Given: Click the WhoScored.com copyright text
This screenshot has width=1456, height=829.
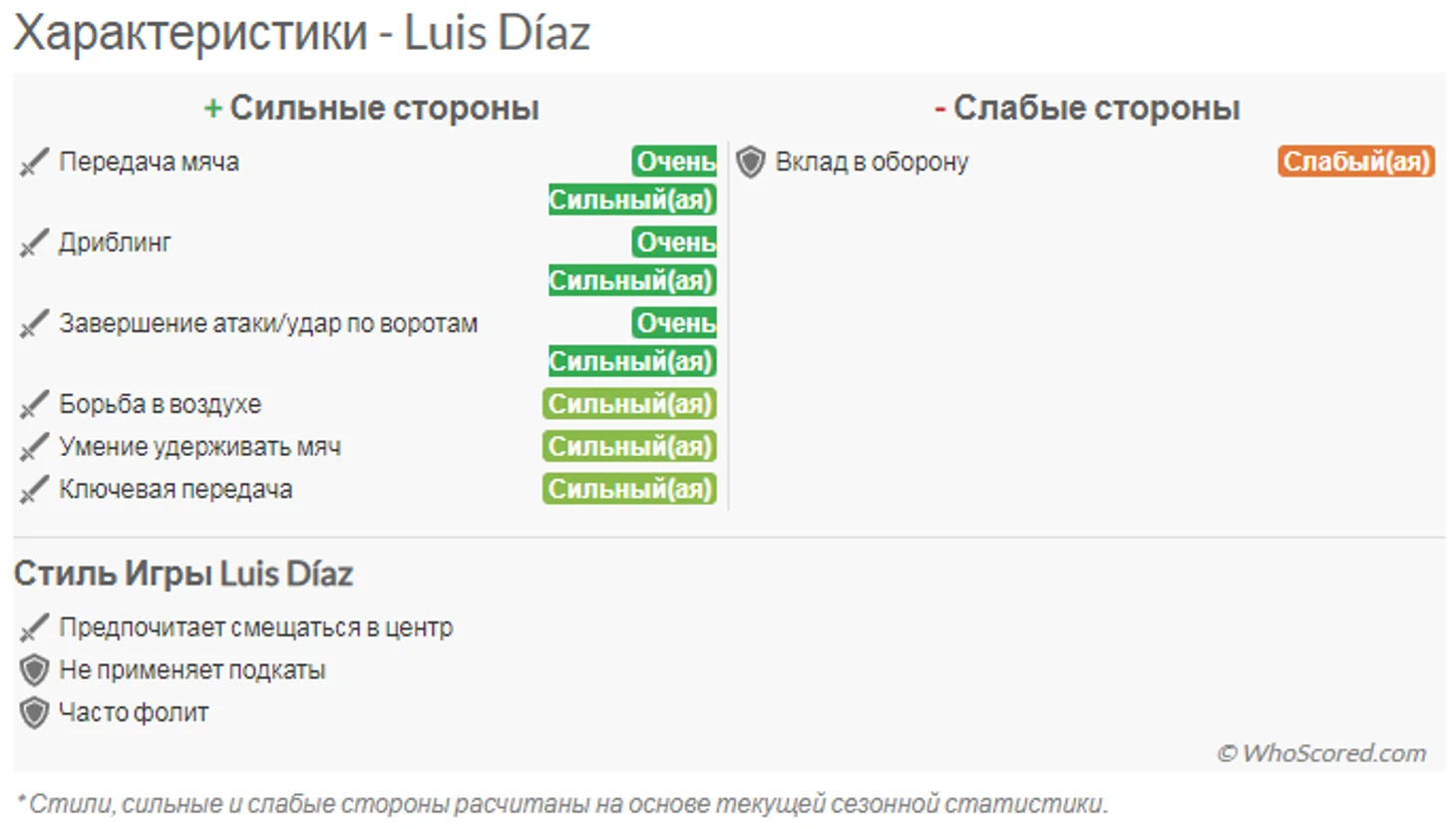Looking at the screenshot, I should click(x=1321, y=753).
